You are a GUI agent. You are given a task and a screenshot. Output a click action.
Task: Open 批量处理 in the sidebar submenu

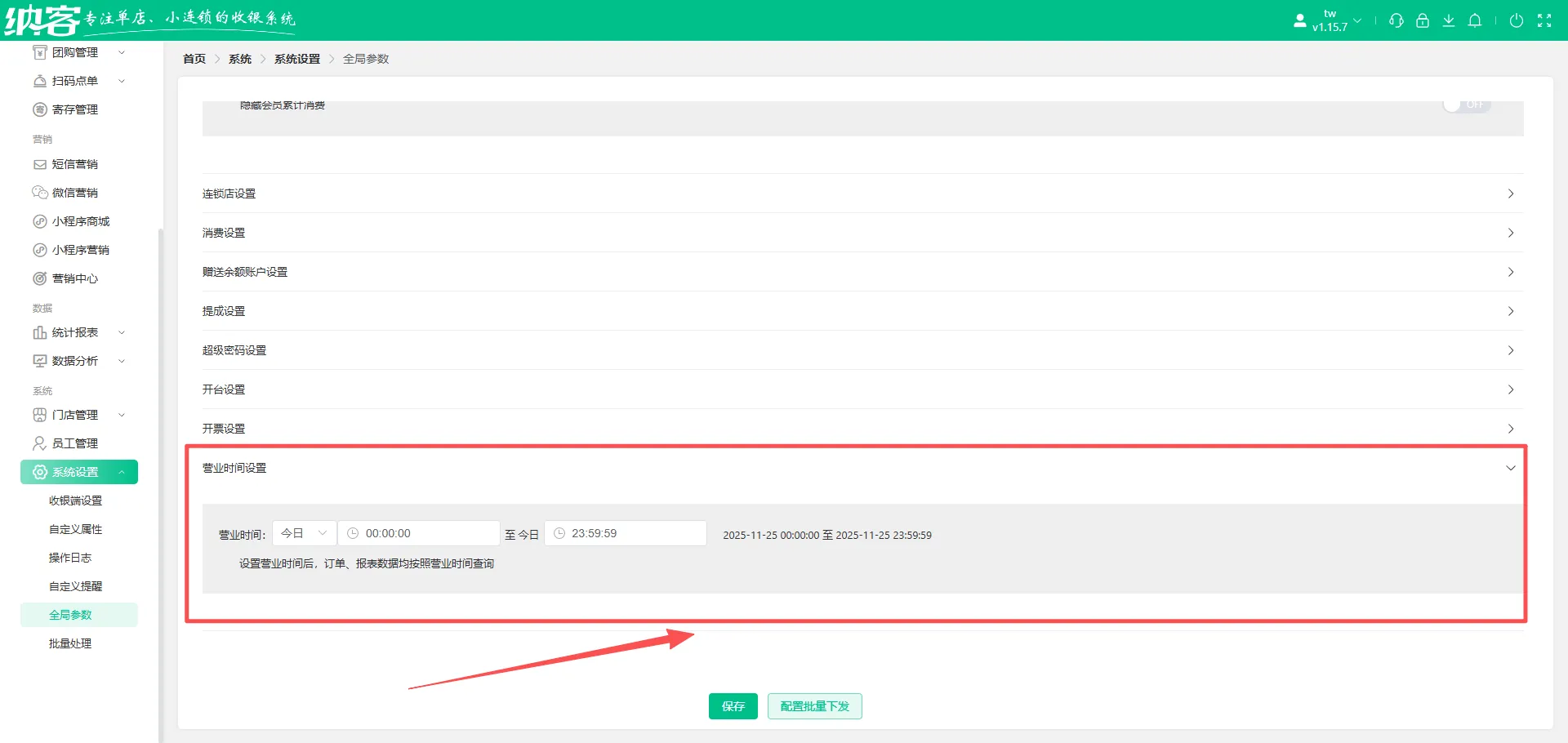click(x=70, y=643)
